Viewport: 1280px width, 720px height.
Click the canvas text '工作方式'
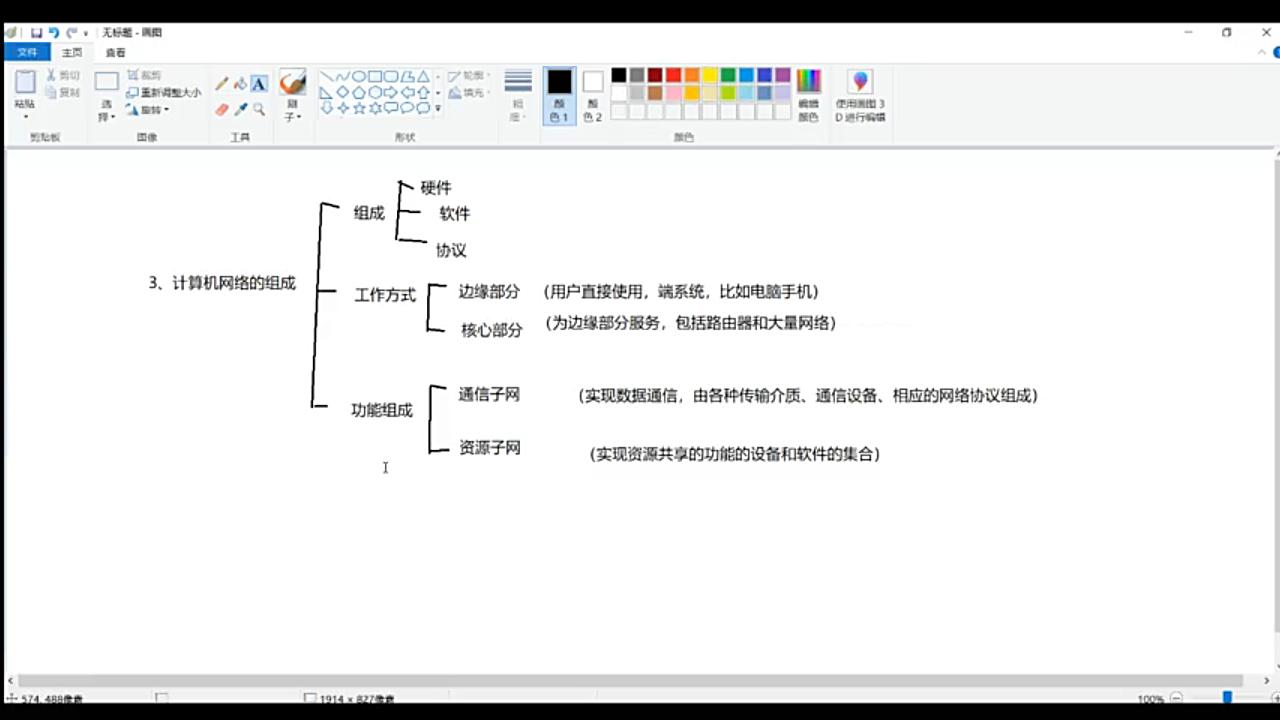click(x=385, y=295)
